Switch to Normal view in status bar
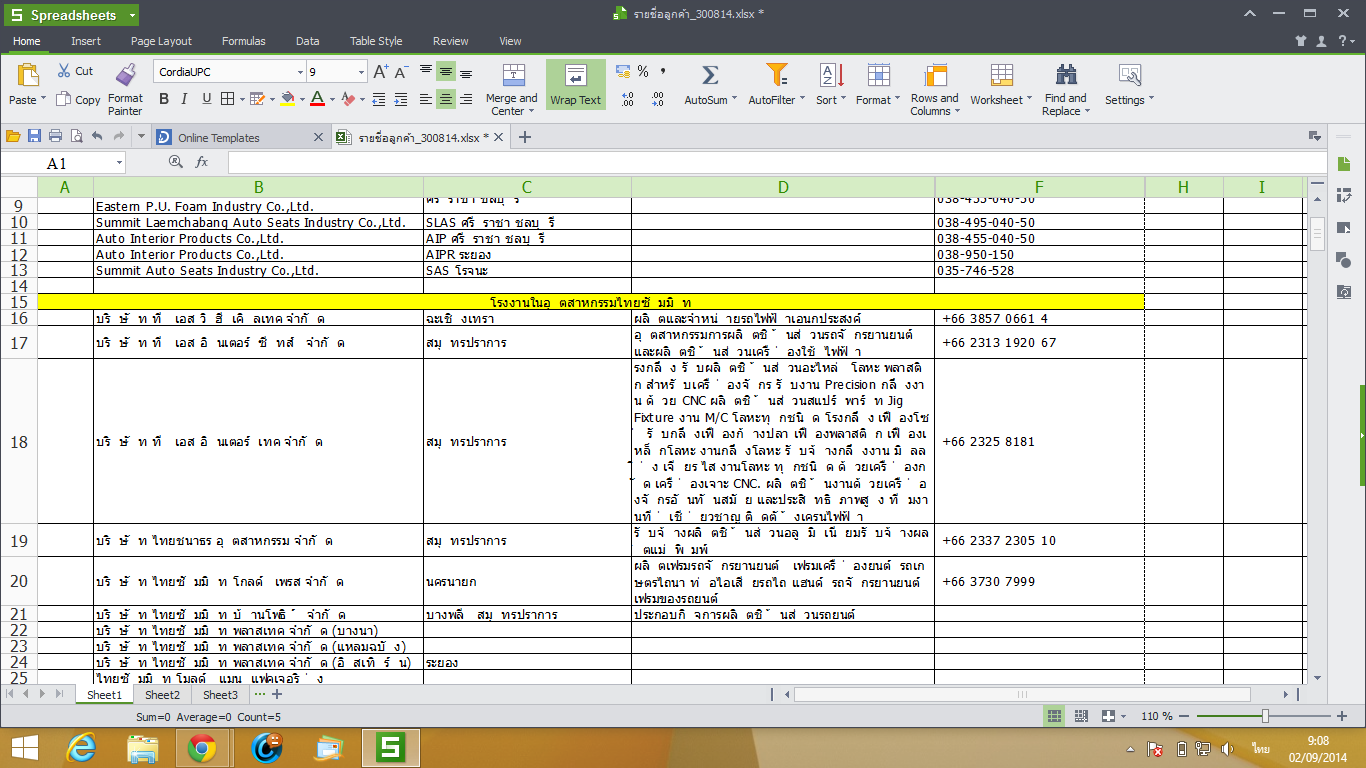Viewport: 1366px width, 768px height. (1054, 716)
